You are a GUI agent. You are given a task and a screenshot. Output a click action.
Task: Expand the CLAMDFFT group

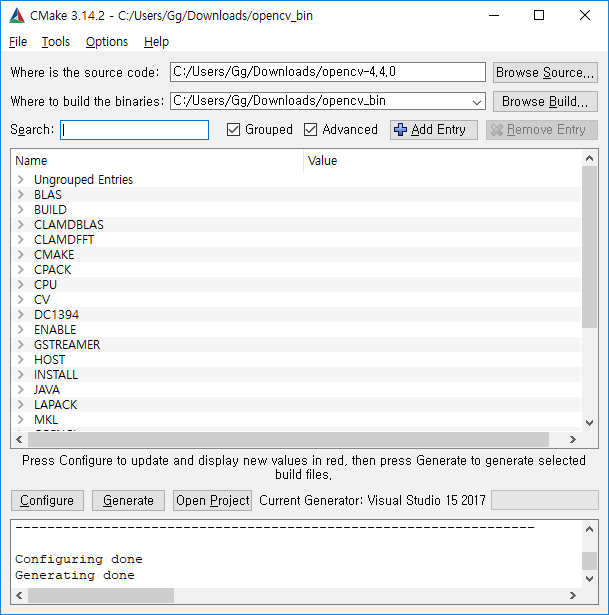[21, 240]
